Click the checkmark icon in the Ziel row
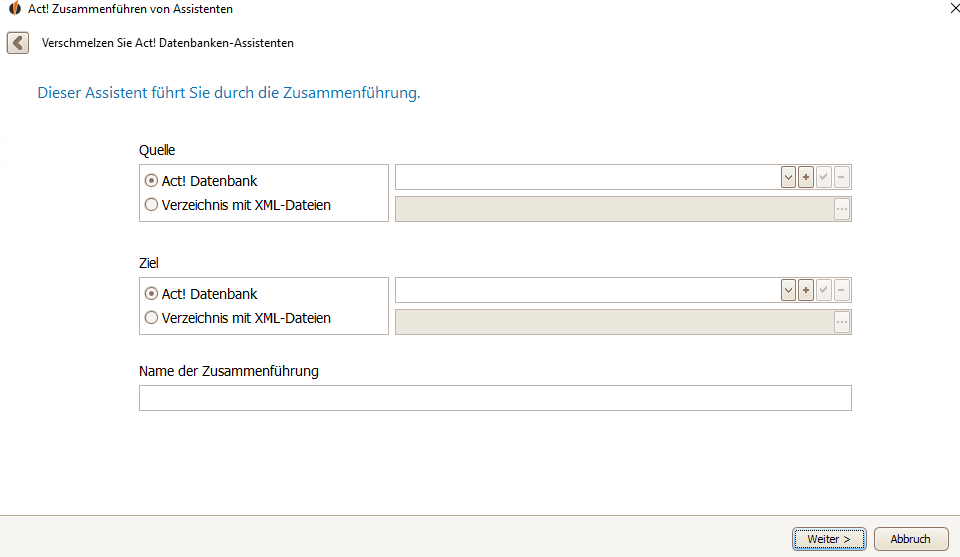 [824, 290]
